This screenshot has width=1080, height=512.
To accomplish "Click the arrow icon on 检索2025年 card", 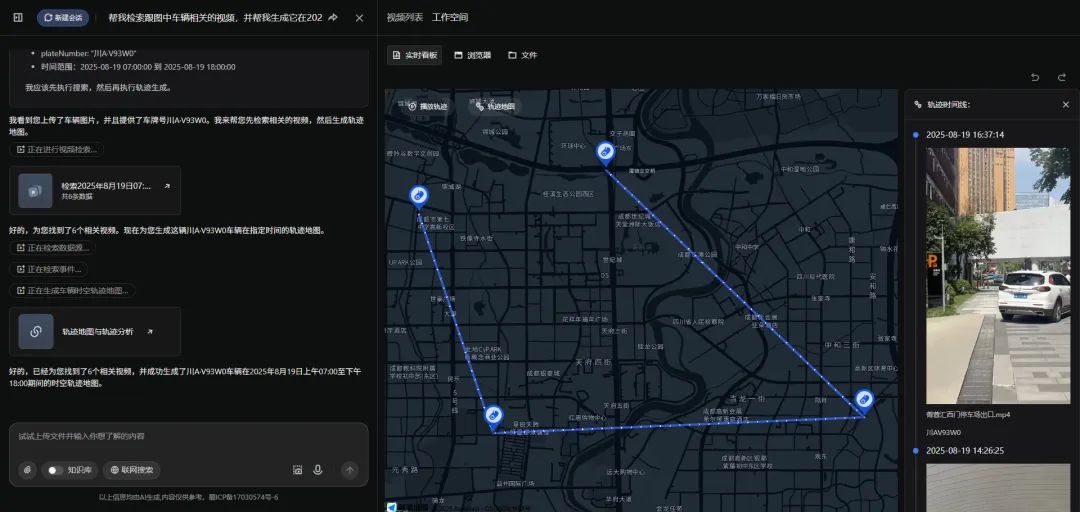I will point(166,186).
